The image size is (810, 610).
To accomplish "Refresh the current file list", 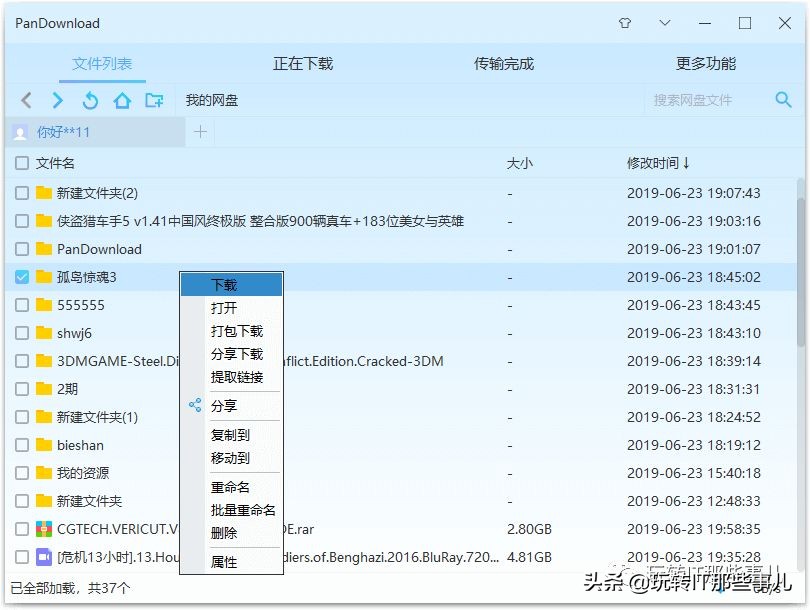I will pyautogui.click(x=90, y=100).
